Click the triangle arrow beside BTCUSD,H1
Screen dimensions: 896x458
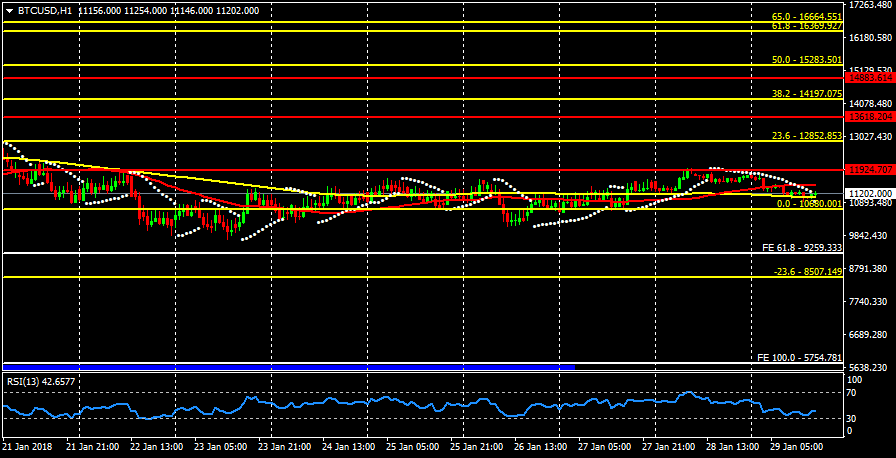9,10
